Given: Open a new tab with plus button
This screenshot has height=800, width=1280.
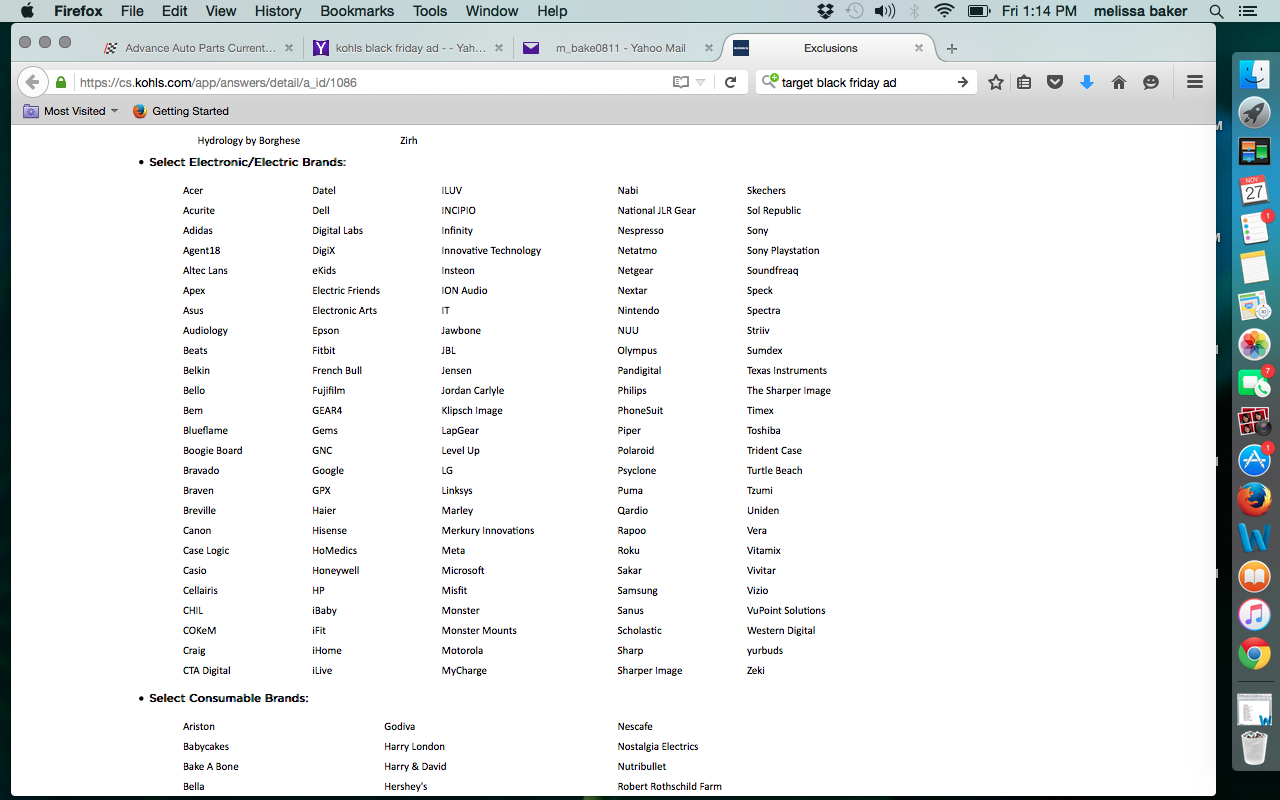Looking at the screenshot, I should (x=952, y=48).
